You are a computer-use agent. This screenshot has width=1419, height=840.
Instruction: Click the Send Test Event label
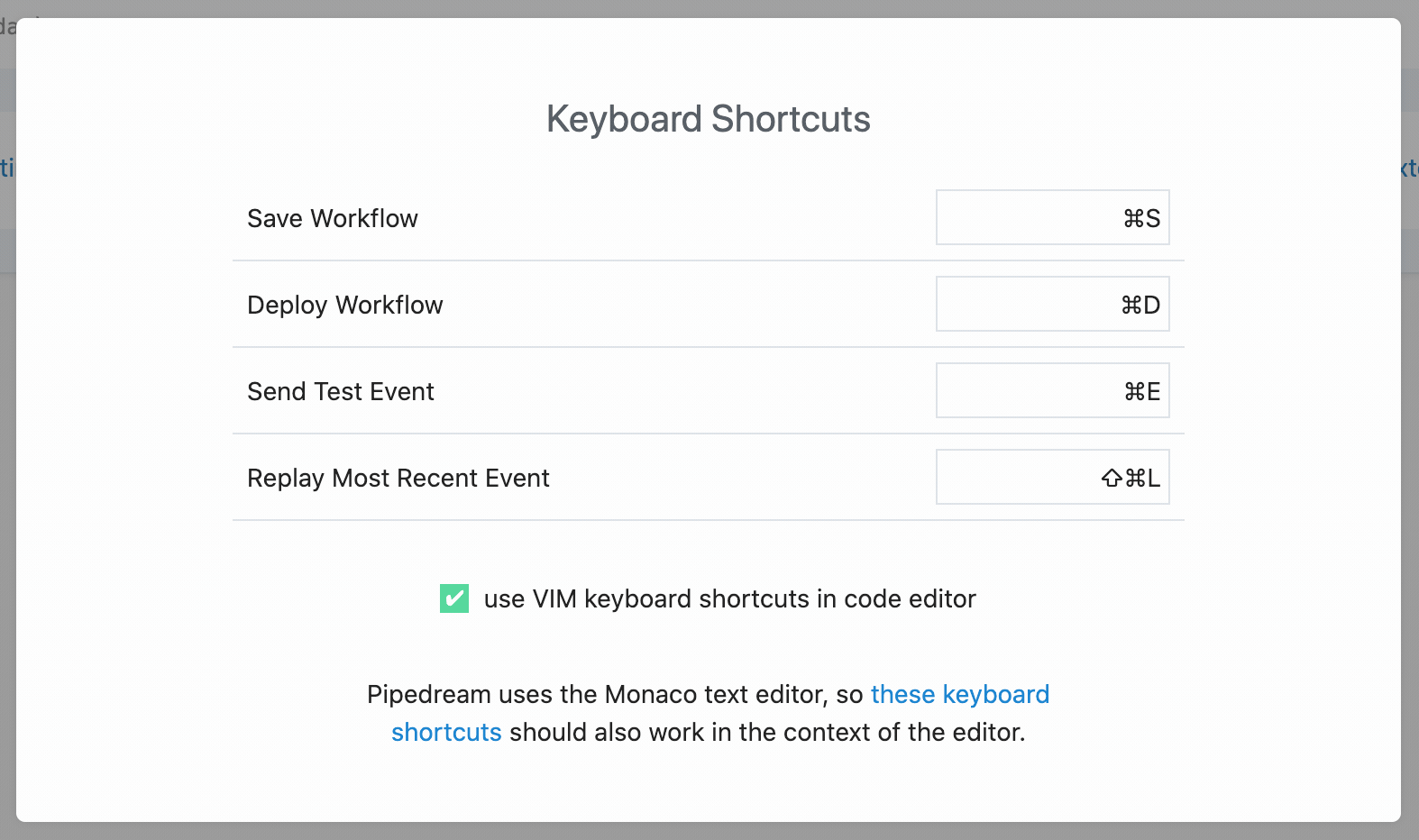coord(341,391)
